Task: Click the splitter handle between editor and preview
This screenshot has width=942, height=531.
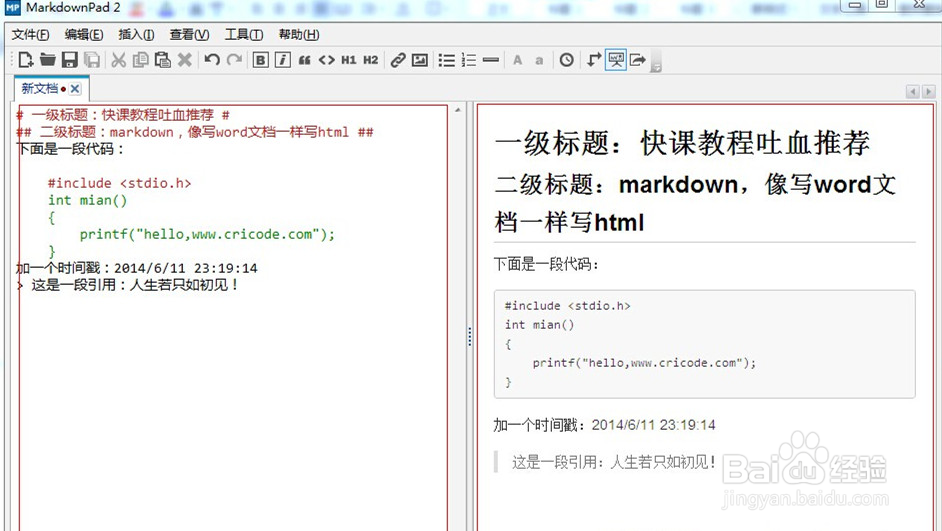Action: point(470,336)
